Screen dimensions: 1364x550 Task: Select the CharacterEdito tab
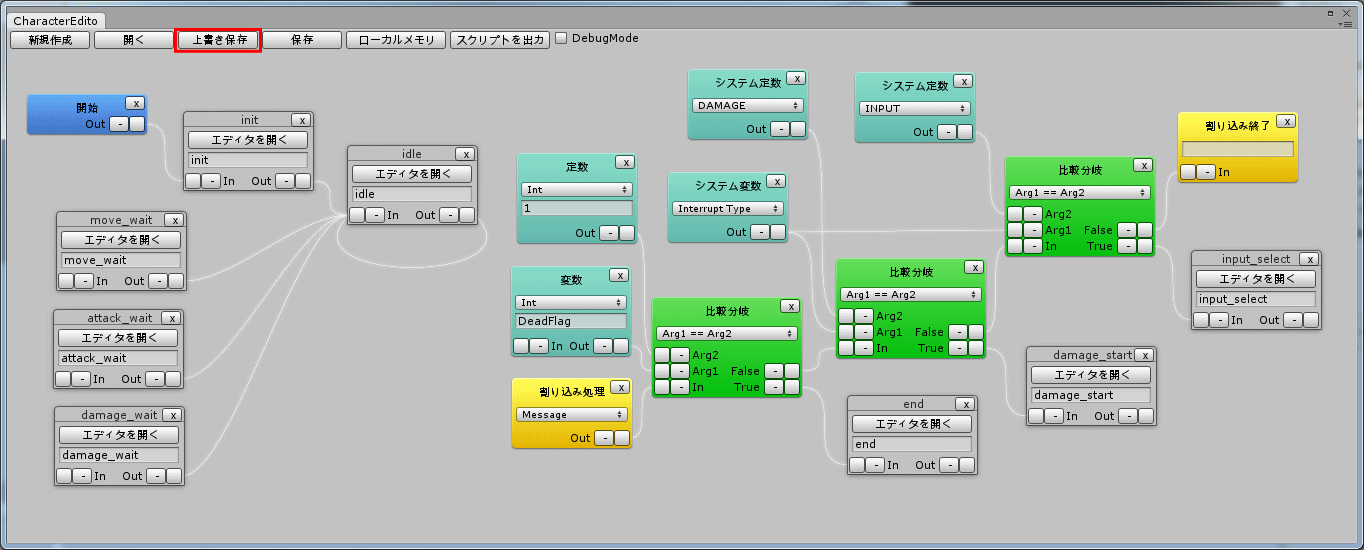55,20
